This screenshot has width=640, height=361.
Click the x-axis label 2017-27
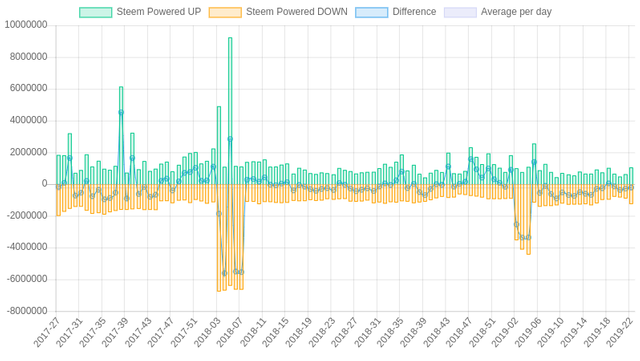pos(46,332)
